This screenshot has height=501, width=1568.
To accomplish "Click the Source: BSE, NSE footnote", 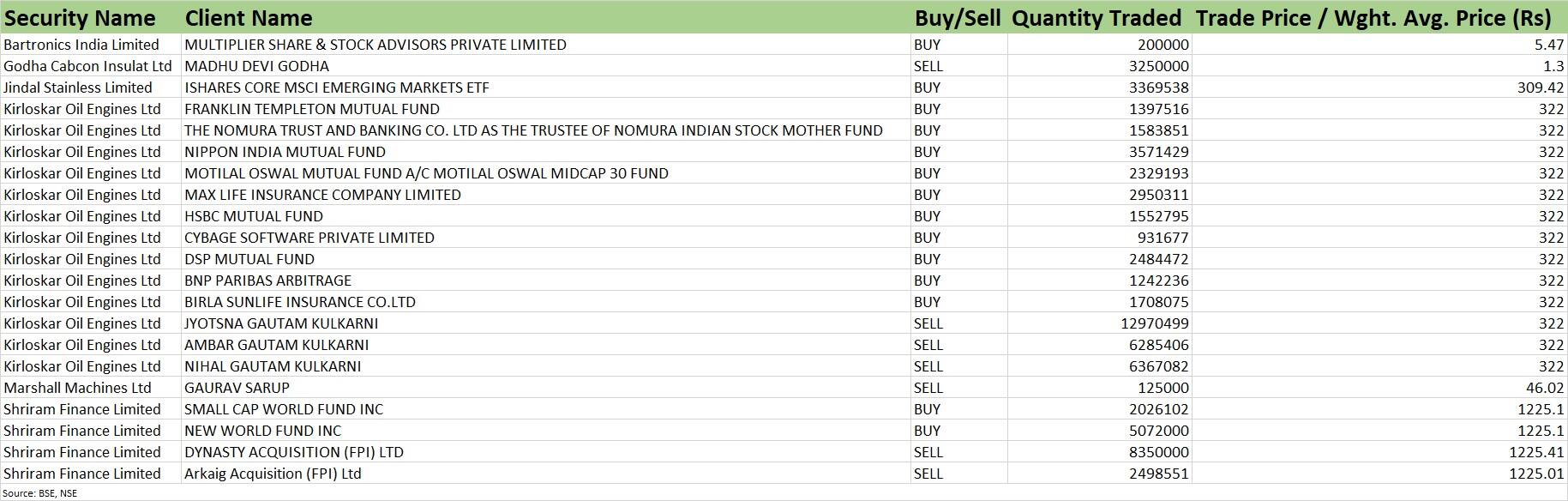I will [40, 493].
